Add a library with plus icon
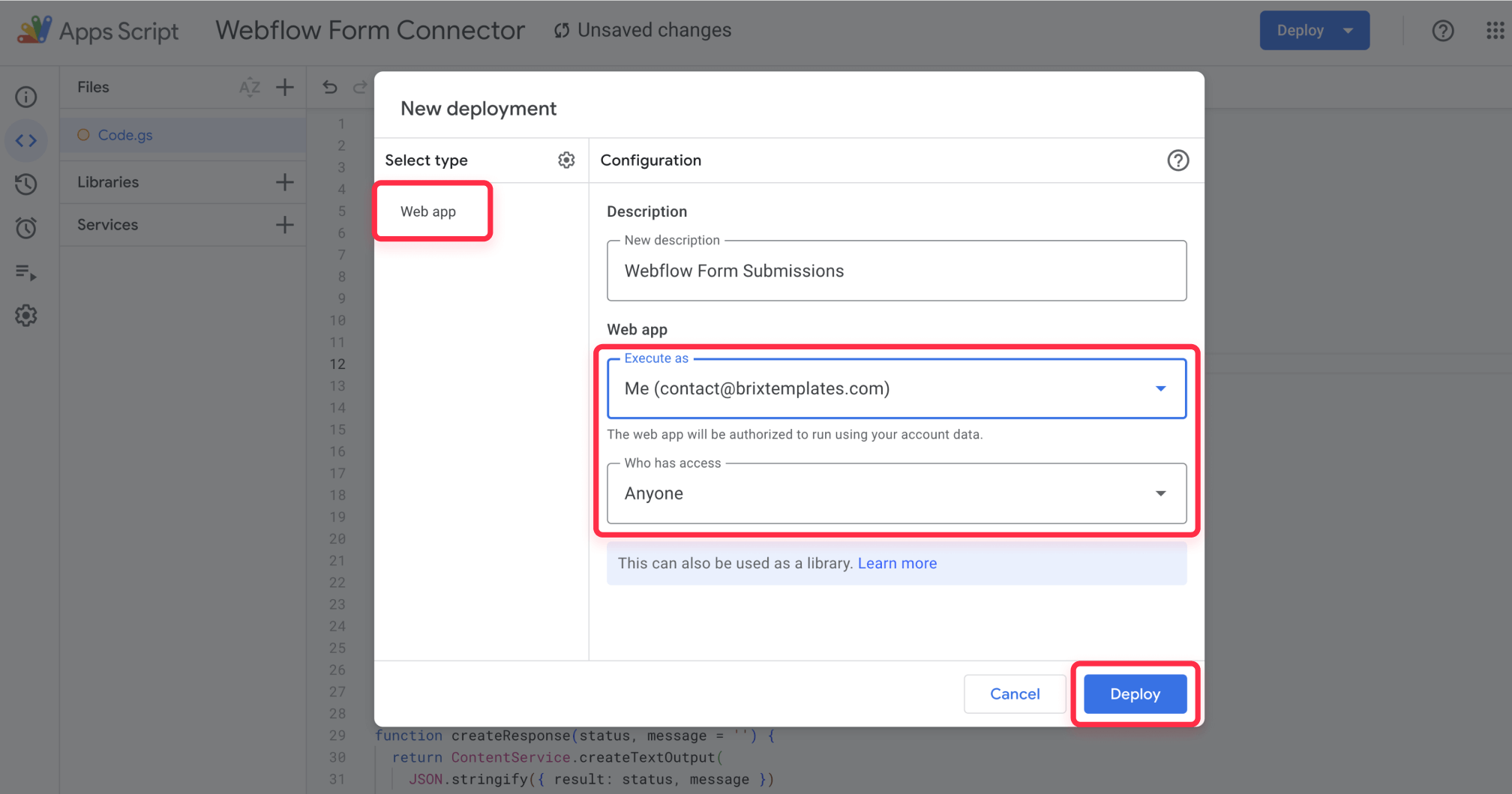 coord(285,182)
